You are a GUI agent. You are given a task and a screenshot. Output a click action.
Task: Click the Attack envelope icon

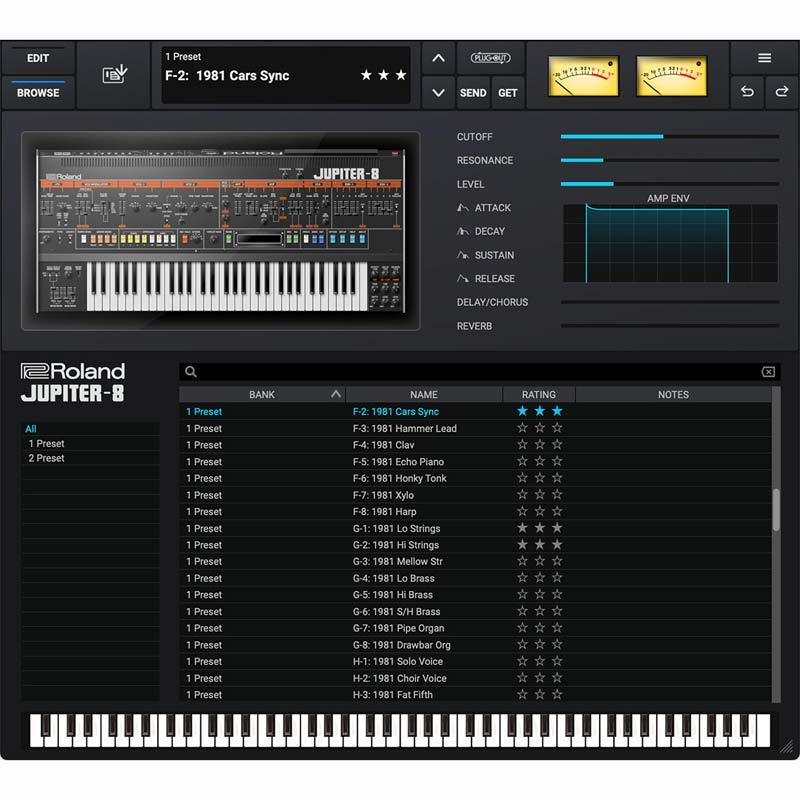pyautogui.click(x=463, y=208)
